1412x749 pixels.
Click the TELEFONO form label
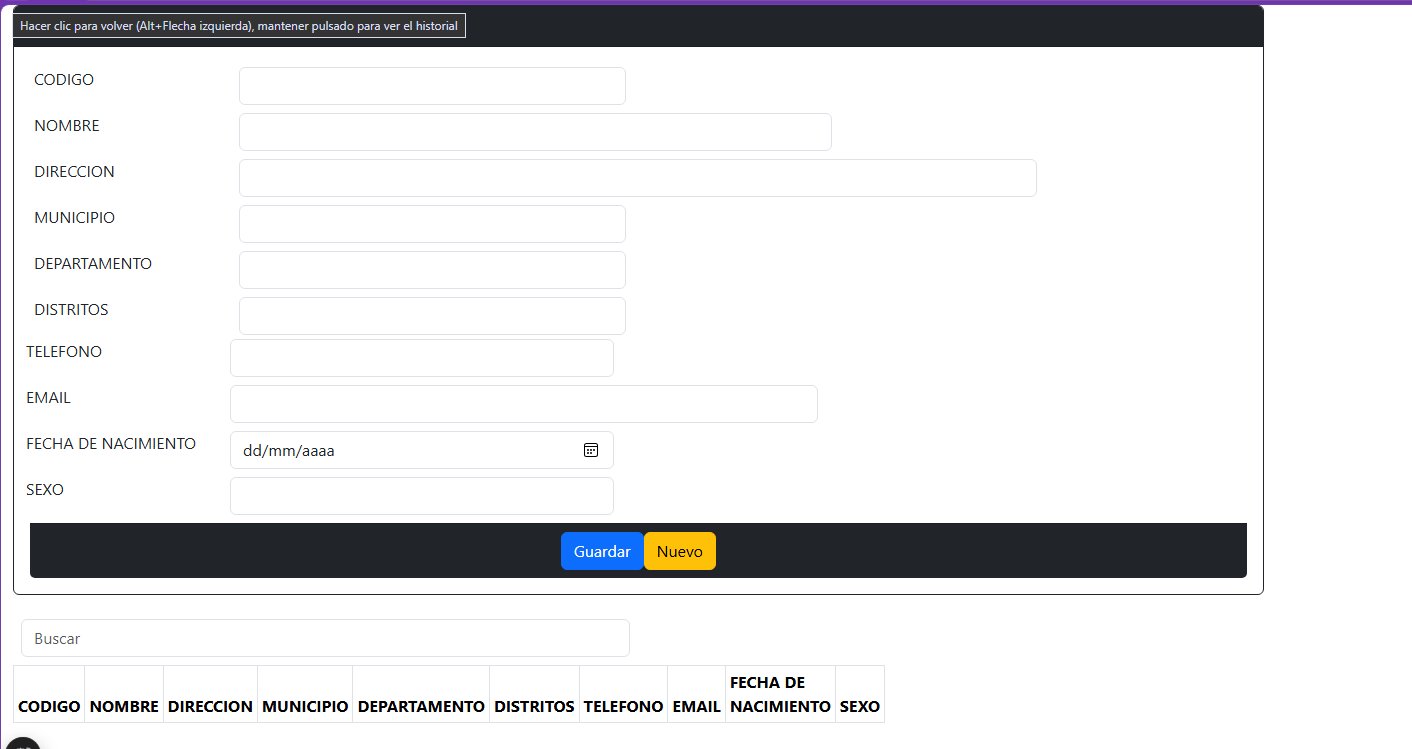64,351
